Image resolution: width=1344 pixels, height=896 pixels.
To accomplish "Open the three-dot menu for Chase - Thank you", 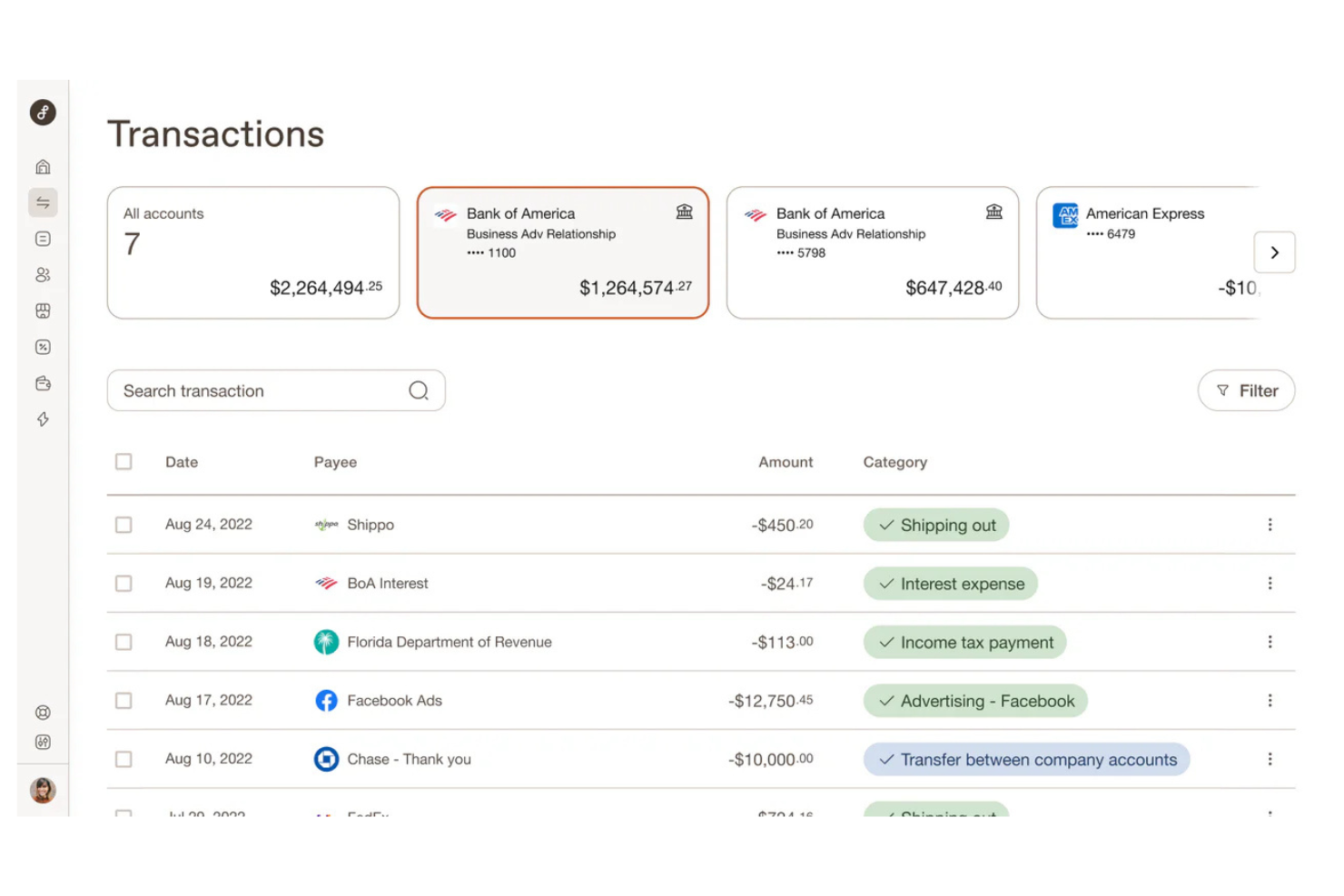I will (1270, 759).
